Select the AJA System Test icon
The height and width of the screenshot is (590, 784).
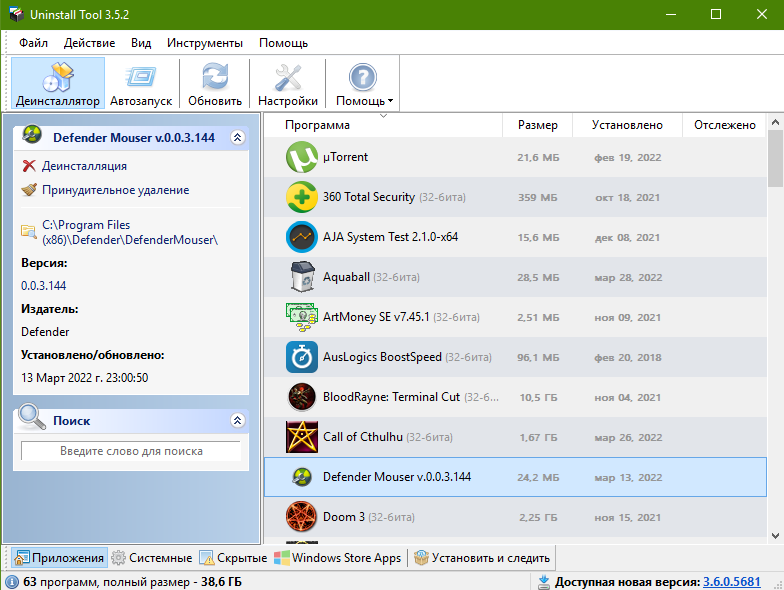tap(302, 237)
